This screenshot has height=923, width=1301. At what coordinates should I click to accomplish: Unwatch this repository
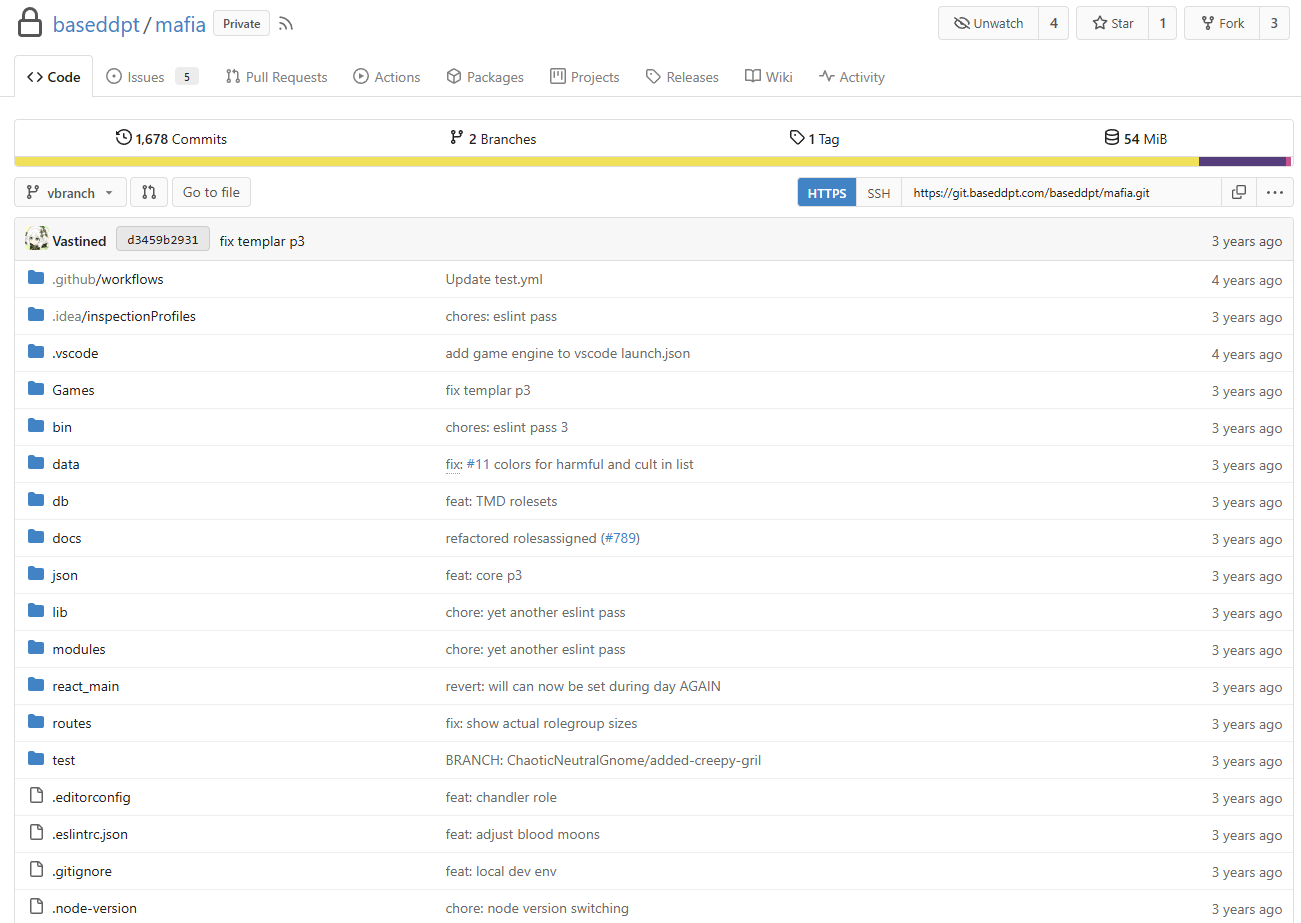coord(988,23)
